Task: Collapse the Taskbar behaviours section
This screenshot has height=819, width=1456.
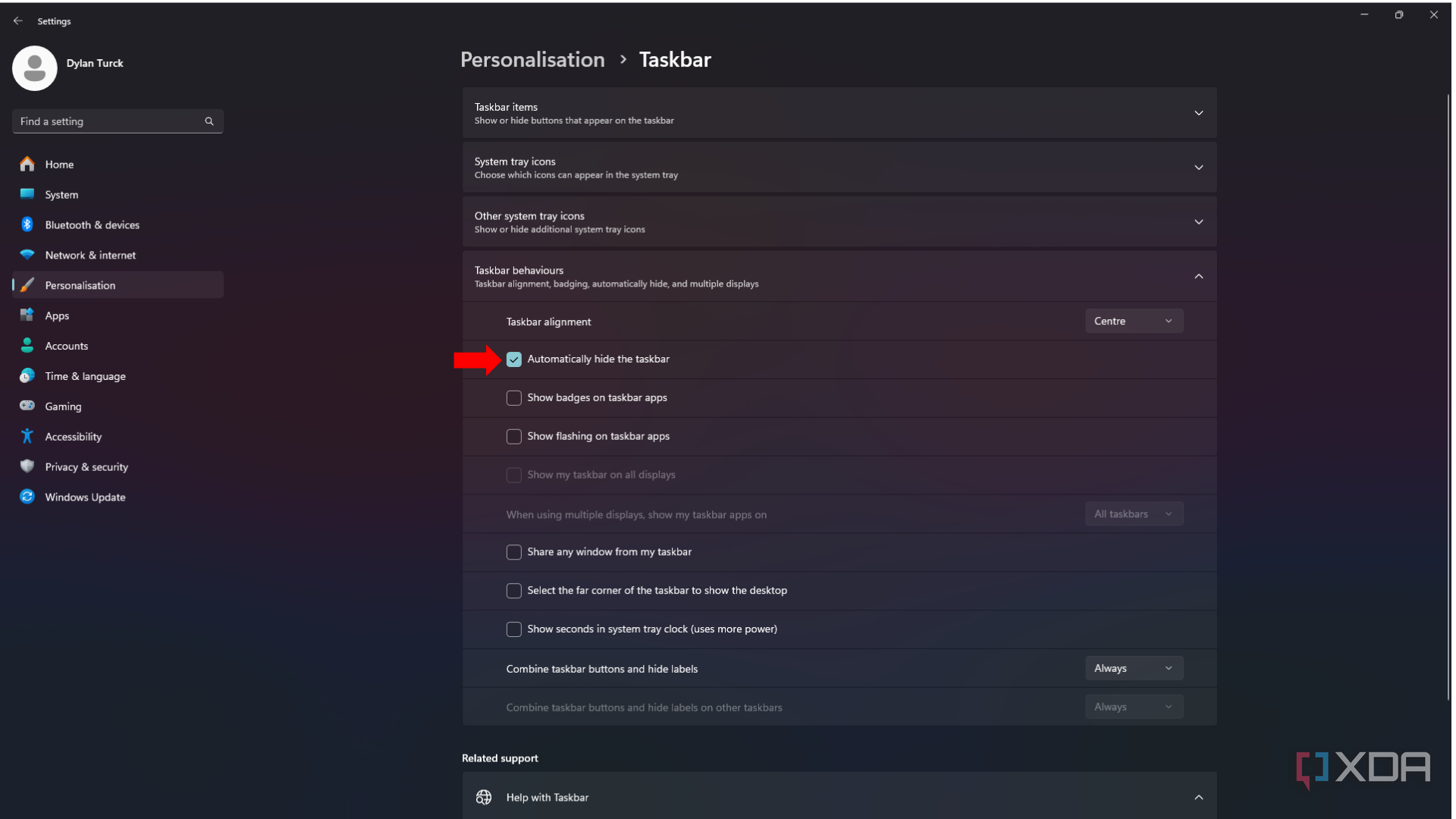Action: pyautogui.click(x=1199, y=276)
